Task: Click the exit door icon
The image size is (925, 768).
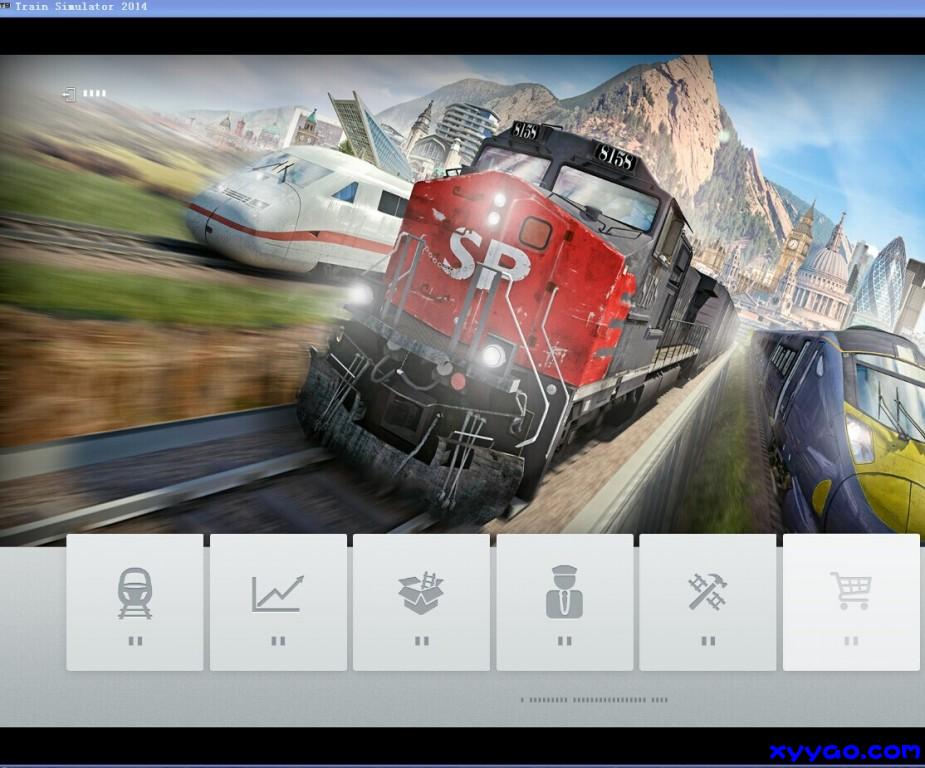Action: click(68, 94)
